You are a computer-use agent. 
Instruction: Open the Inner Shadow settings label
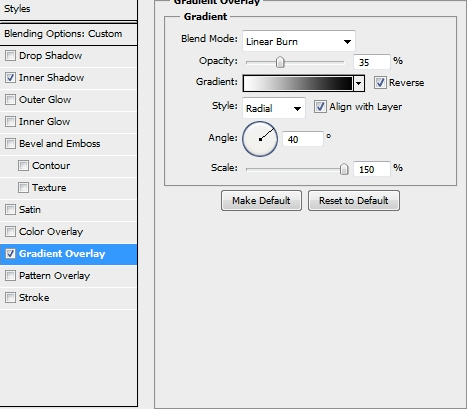coord(51,78)
